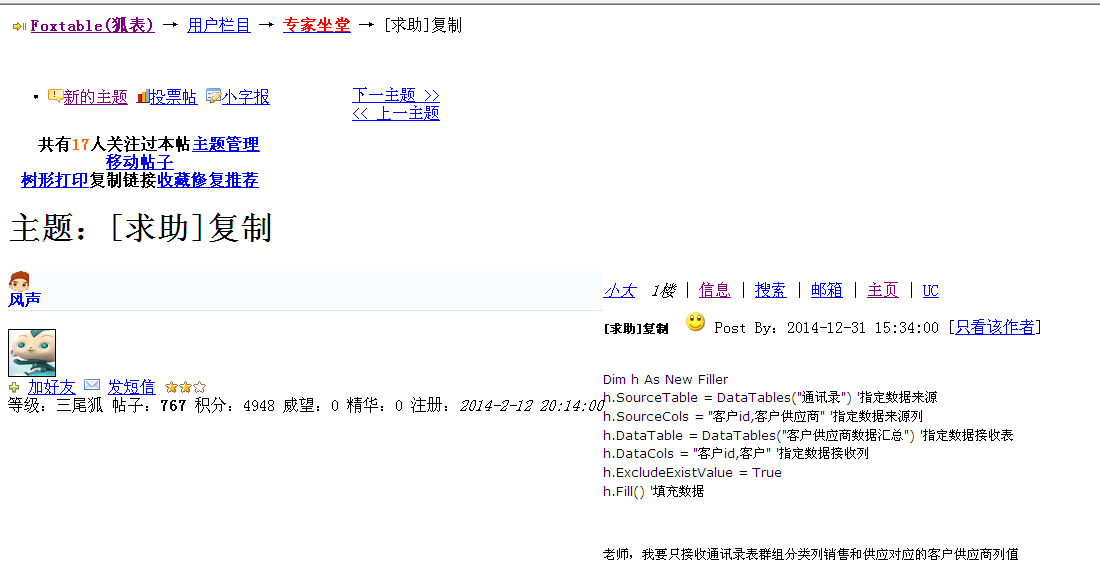Filter with 只看该作者

coord(995,327)
